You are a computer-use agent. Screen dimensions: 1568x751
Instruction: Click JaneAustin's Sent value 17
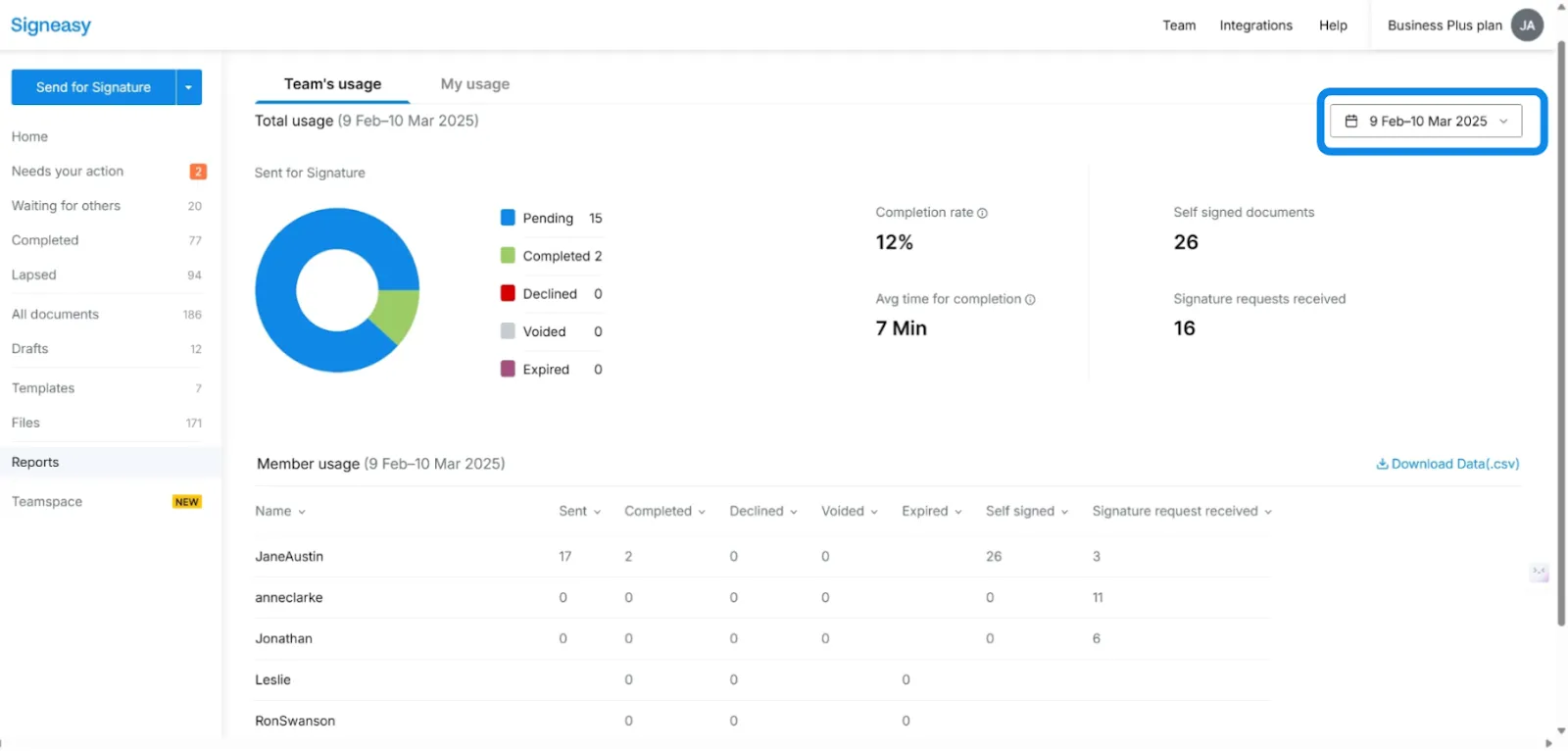pos(565,557)
